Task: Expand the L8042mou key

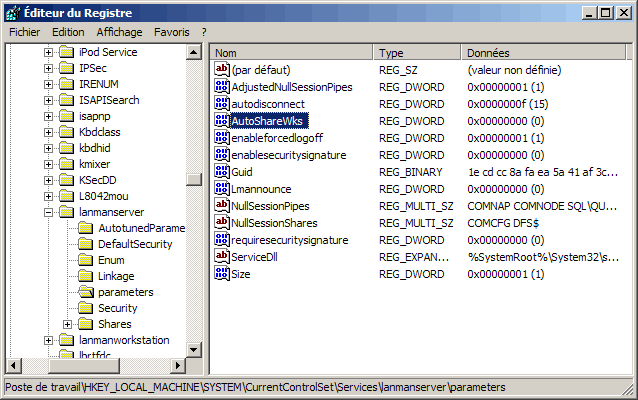Action: [48, 197]
